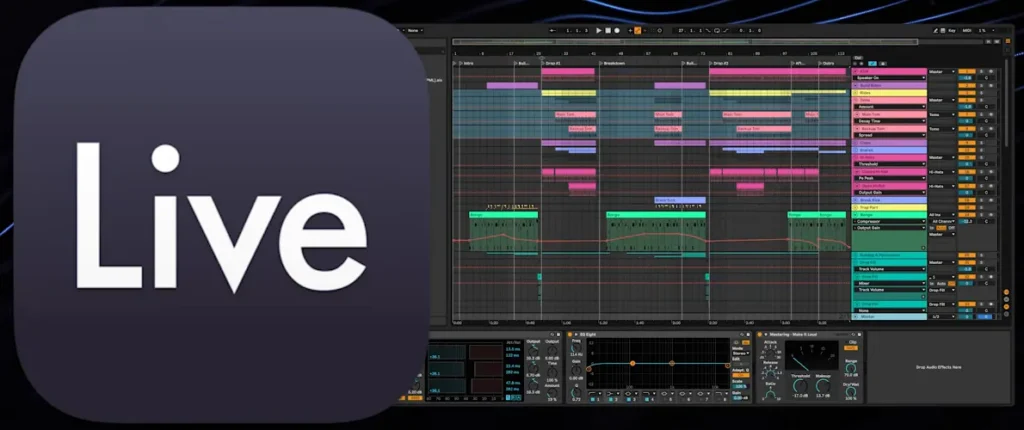Jump to the Drop #1 locator
The width and height of the screenshot is (1024, 430).
click(x=551, y=63)
